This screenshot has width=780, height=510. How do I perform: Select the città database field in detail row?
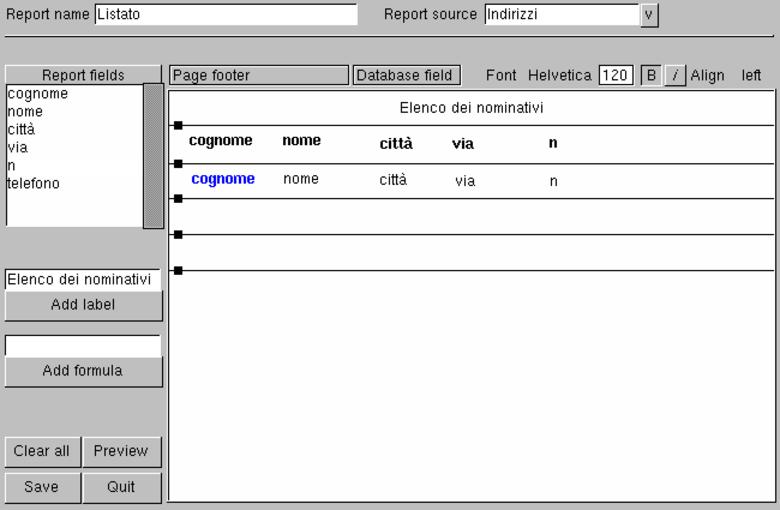point(393,180)
